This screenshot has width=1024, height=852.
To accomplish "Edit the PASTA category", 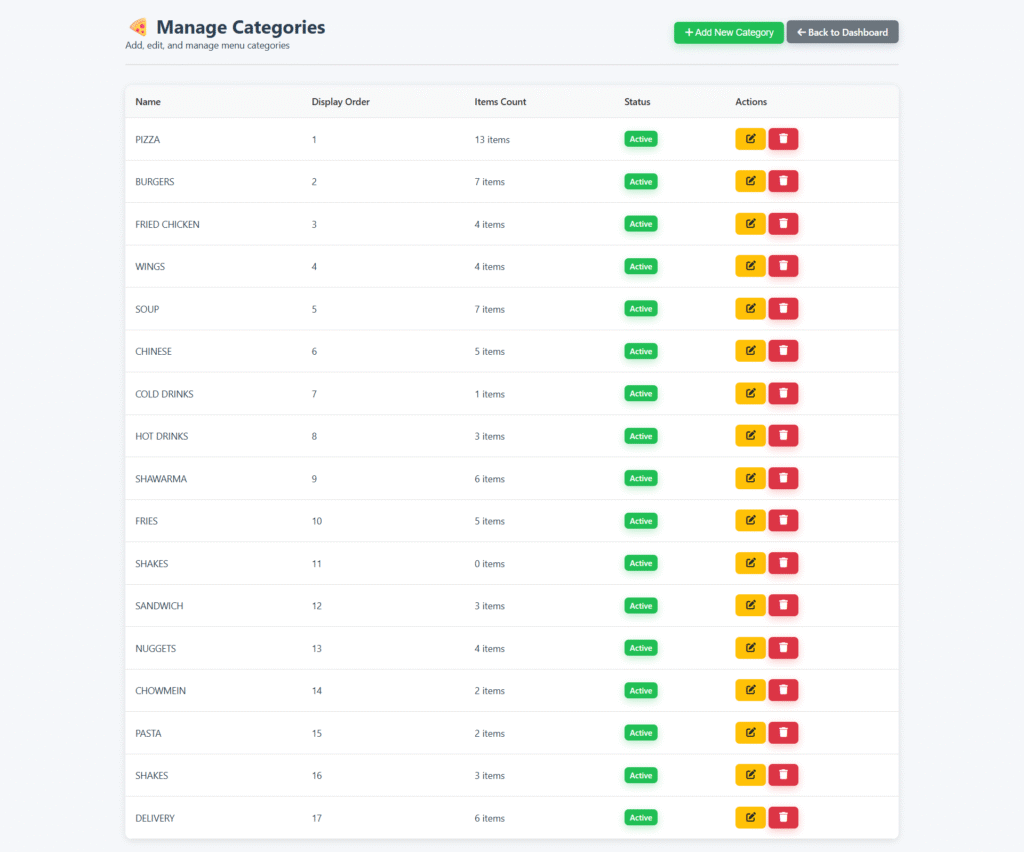I will point(750,733).
